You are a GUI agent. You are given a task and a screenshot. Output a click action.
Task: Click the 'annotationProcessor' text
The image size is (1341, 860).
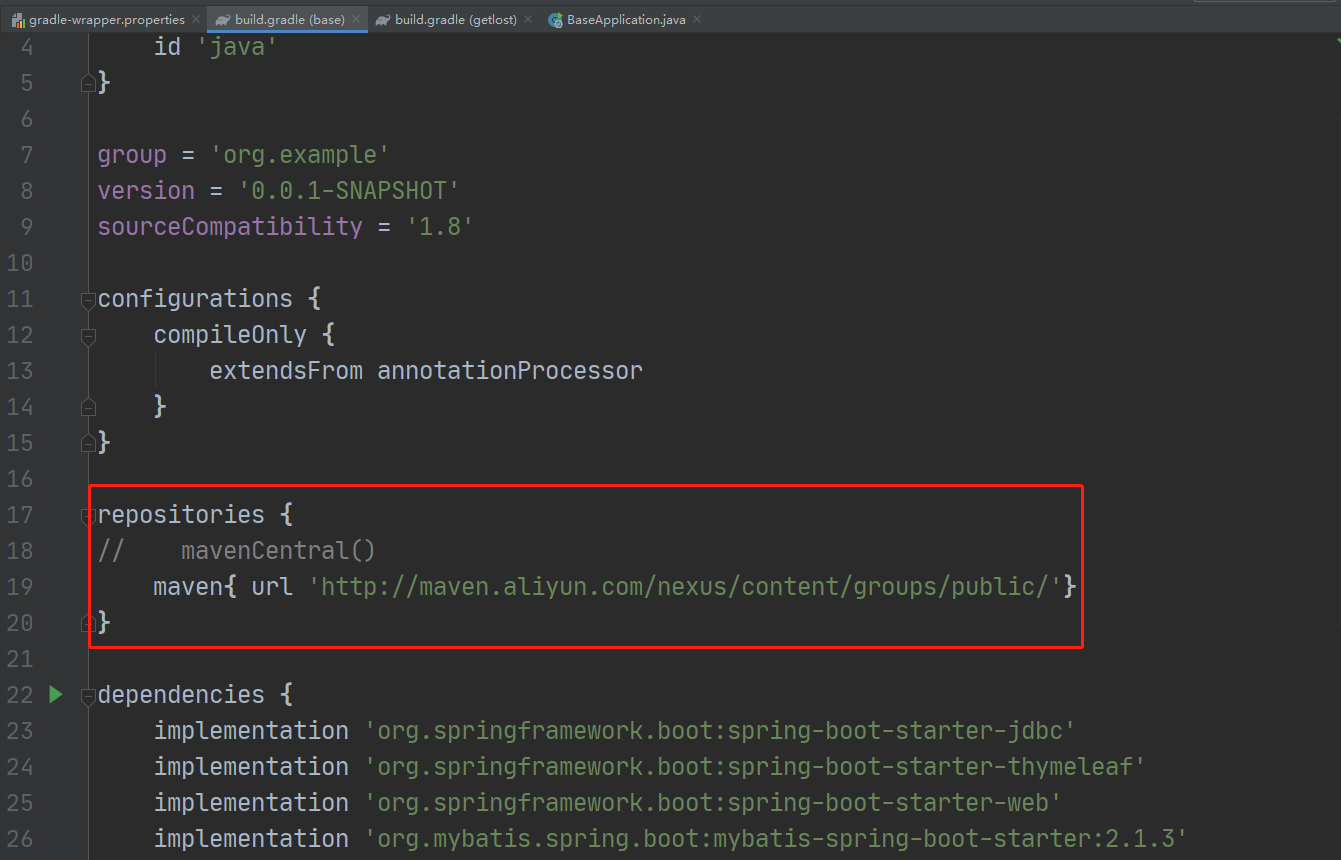[510, 370]
